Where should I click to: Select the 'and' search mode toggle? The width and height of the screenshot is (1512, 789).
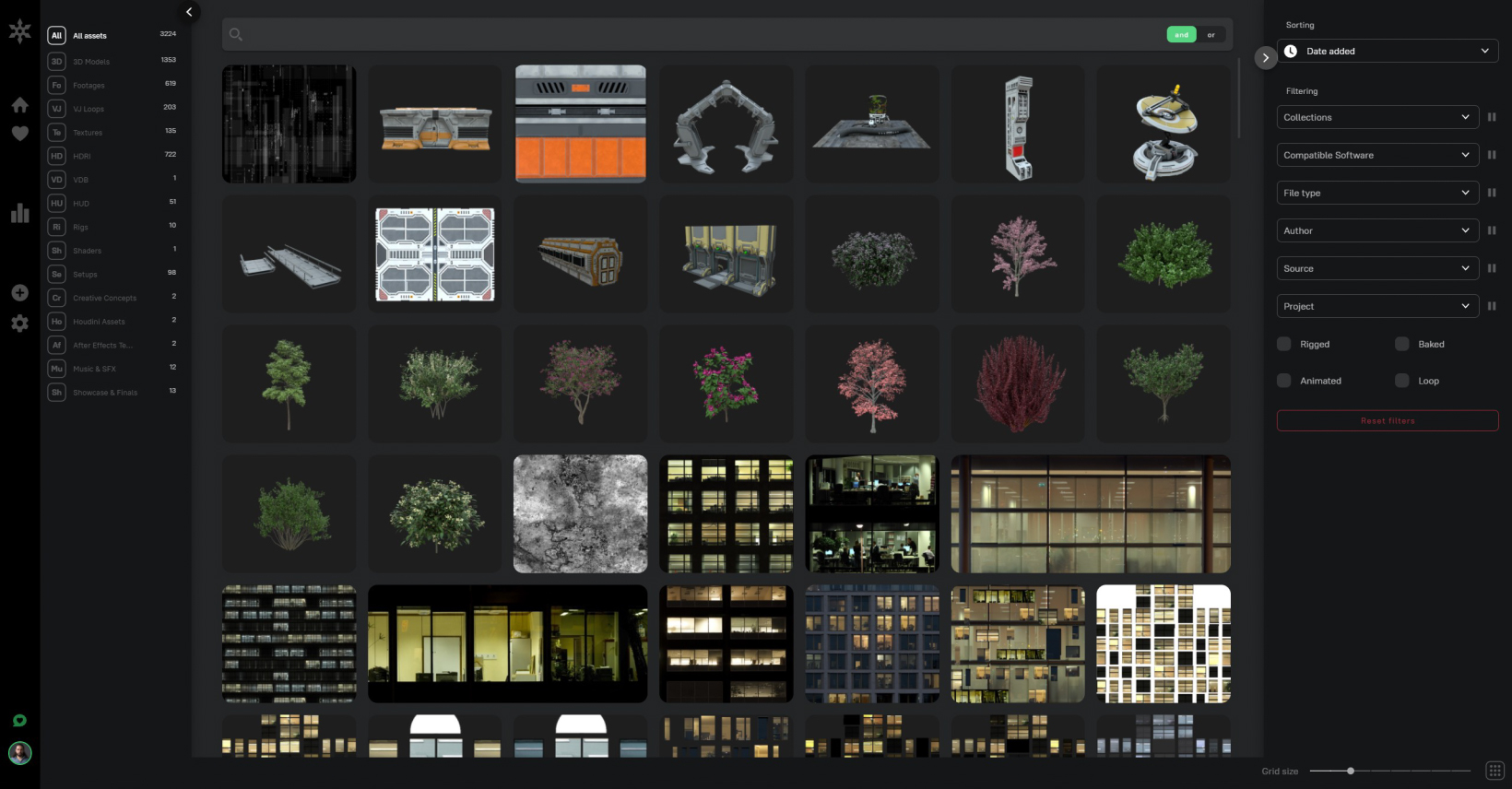coord(1182,34)
